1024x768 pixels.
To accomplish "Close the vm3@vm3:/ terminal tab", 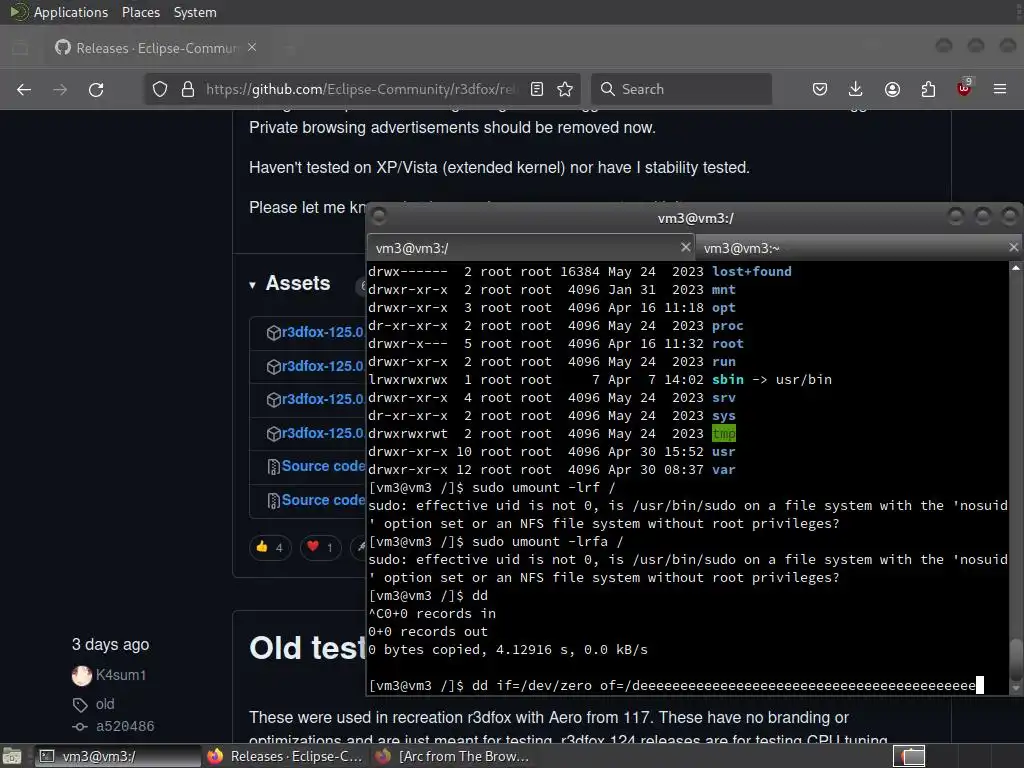I will (685, 247).
